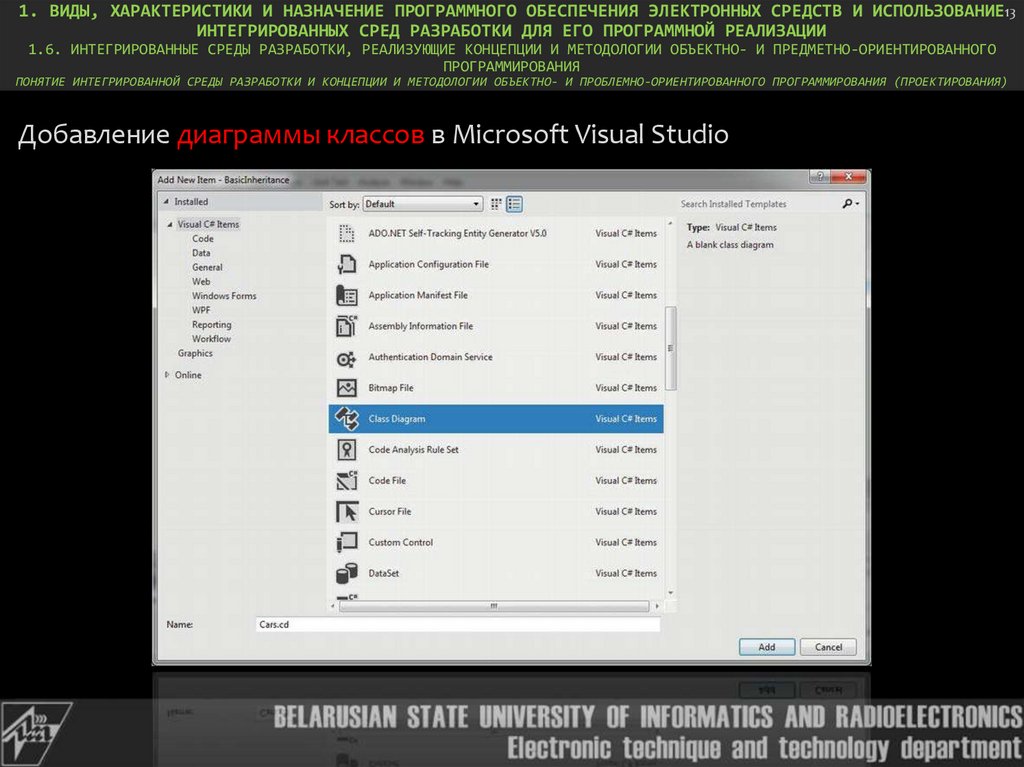Select the Graphics category
The image size is (1024, 767).
195,353
